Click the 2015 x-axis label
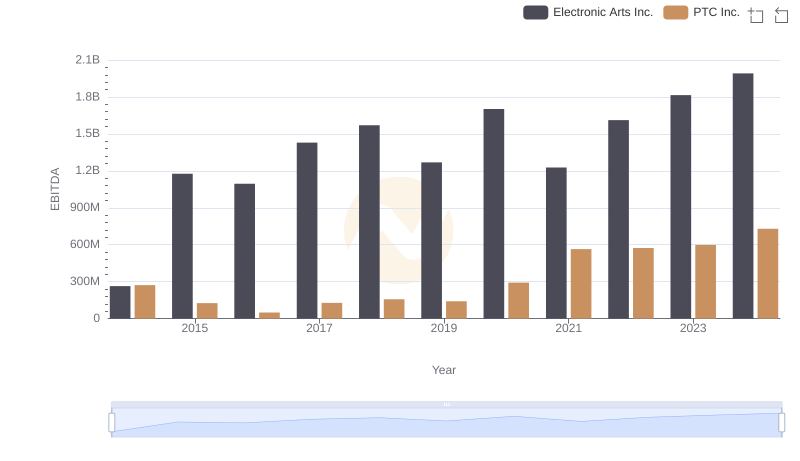Viewport: 800px width, 461px height. pos(195,328)
